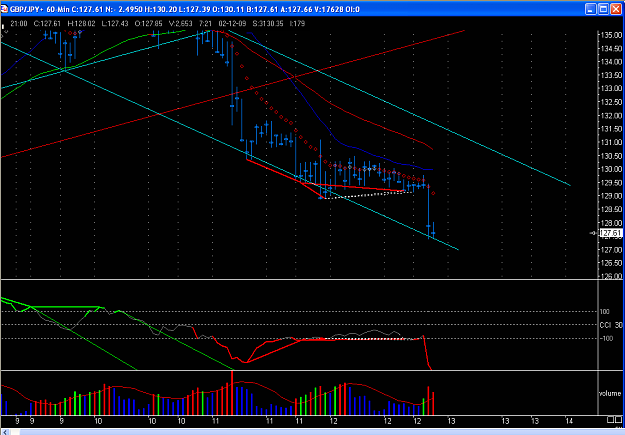625x435 pixels.
Task: Click the O:127.85 open value in data line
Action: point(148,24)
